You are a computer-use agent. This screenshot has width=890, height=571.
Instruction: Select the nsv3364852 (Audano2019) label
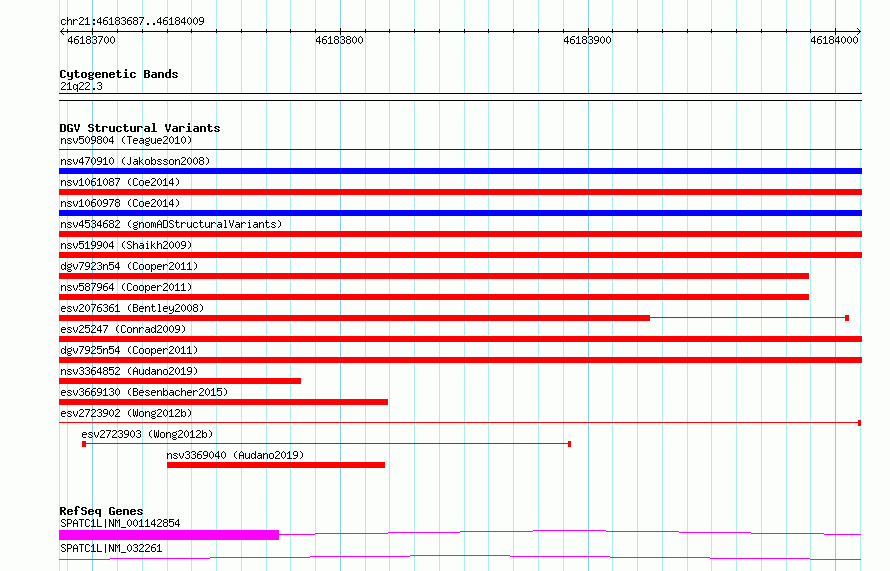point(129,371)
